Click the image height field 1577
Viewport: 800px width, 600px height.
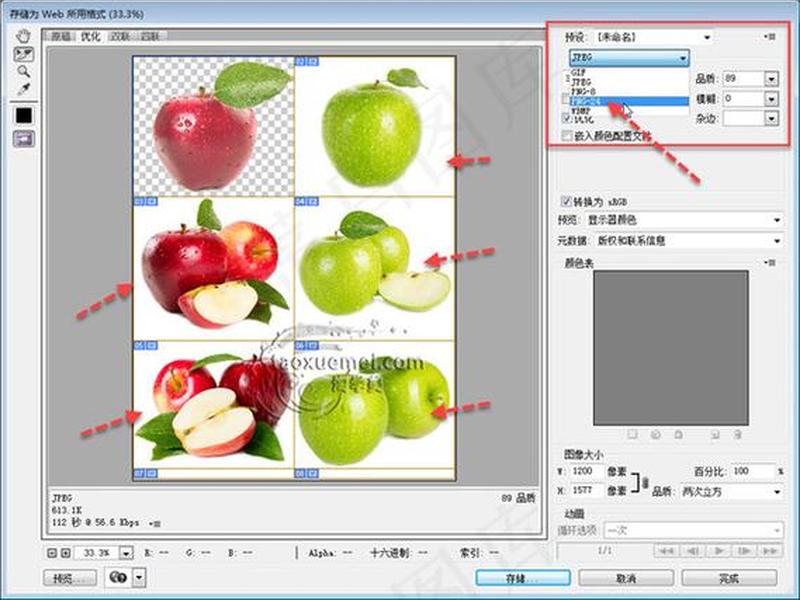tap(586, 490)
